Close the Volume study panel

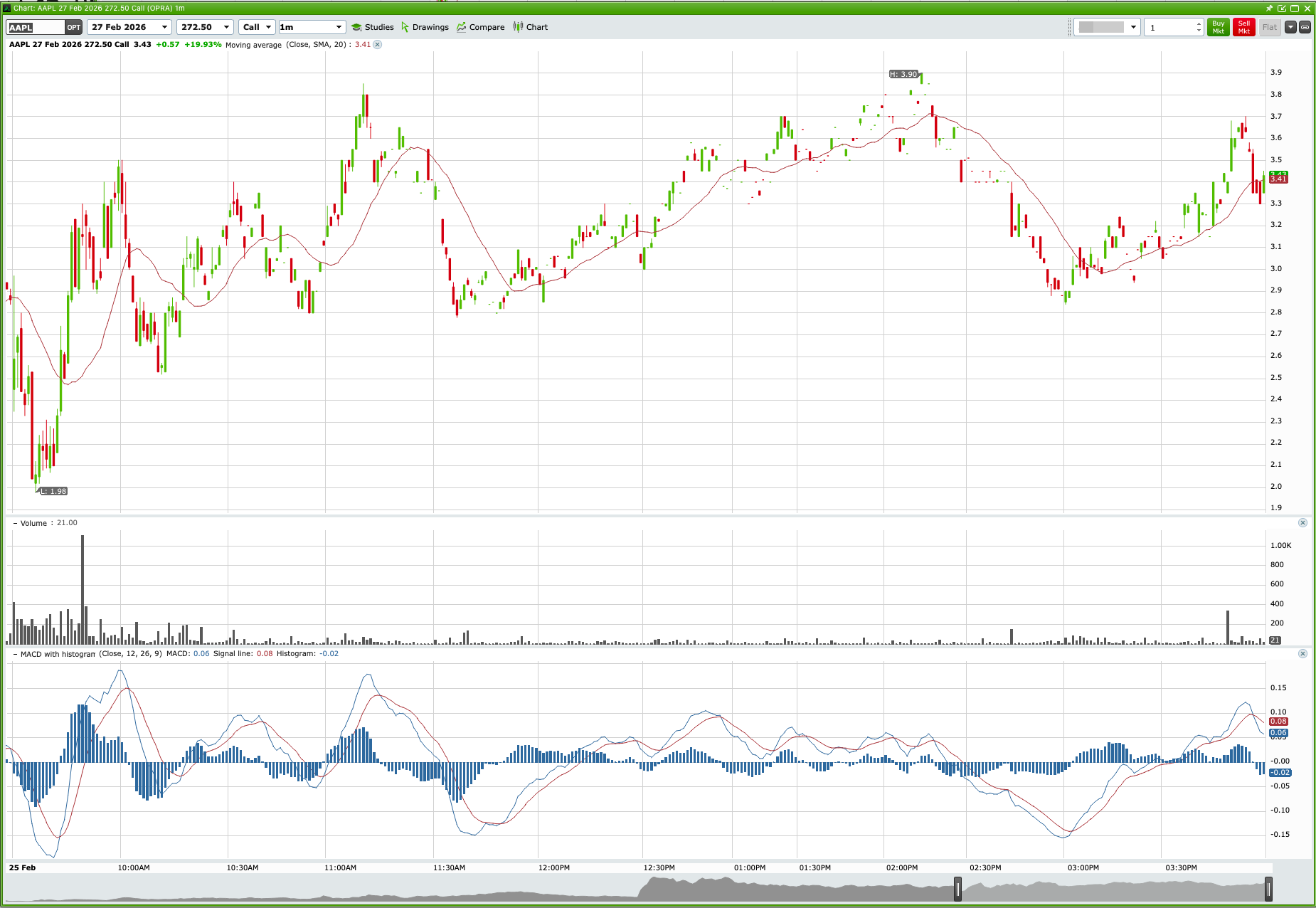pyautogui.click(x=1302, y=522)
